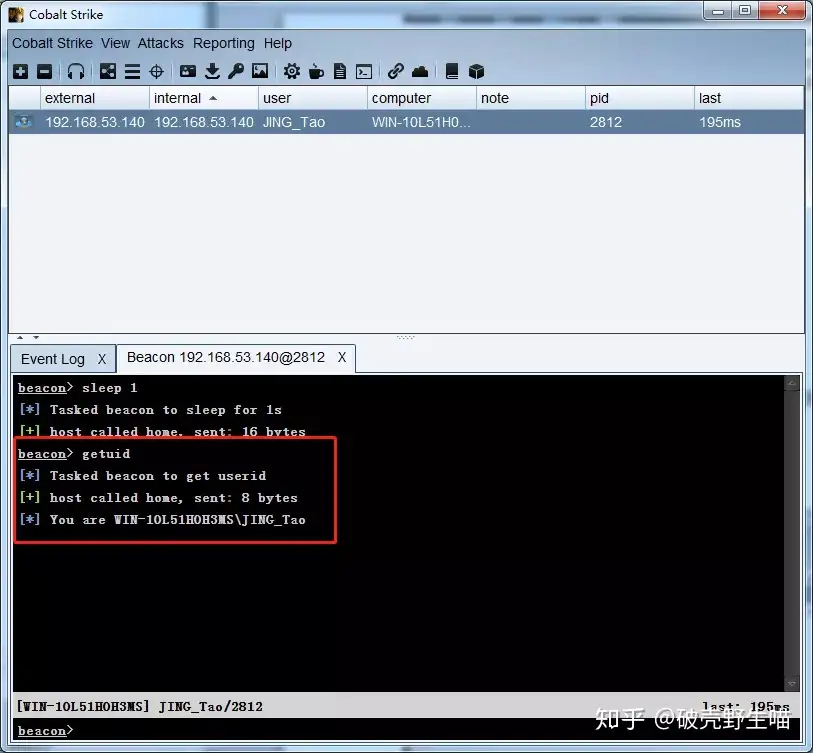Screen dimensions: 813x753
Task: Click the 'getuid' command line in console
Action: [x=74, y=454]
